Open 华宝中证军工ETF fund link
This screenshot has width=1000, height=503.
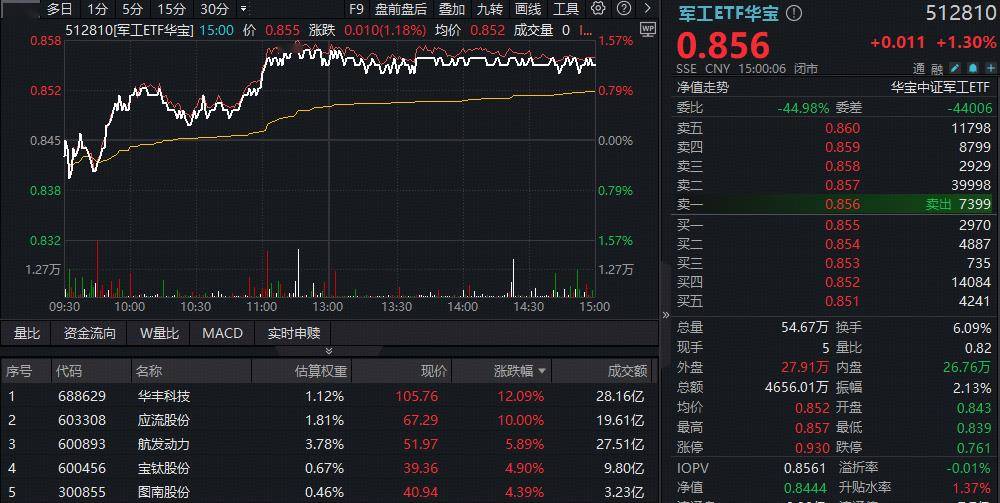941,87
